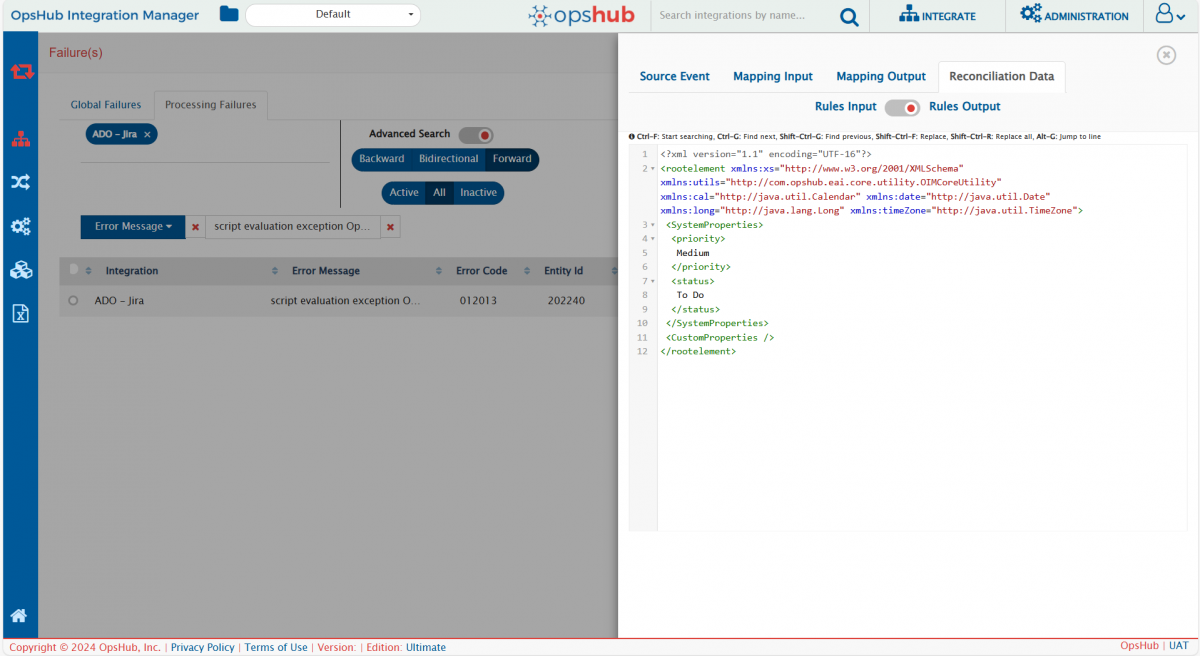Image resolution: width=1200 pixels, height=656 pixels.
Task: Enable the Advanced Search toggle
Action: click(476, 135)
